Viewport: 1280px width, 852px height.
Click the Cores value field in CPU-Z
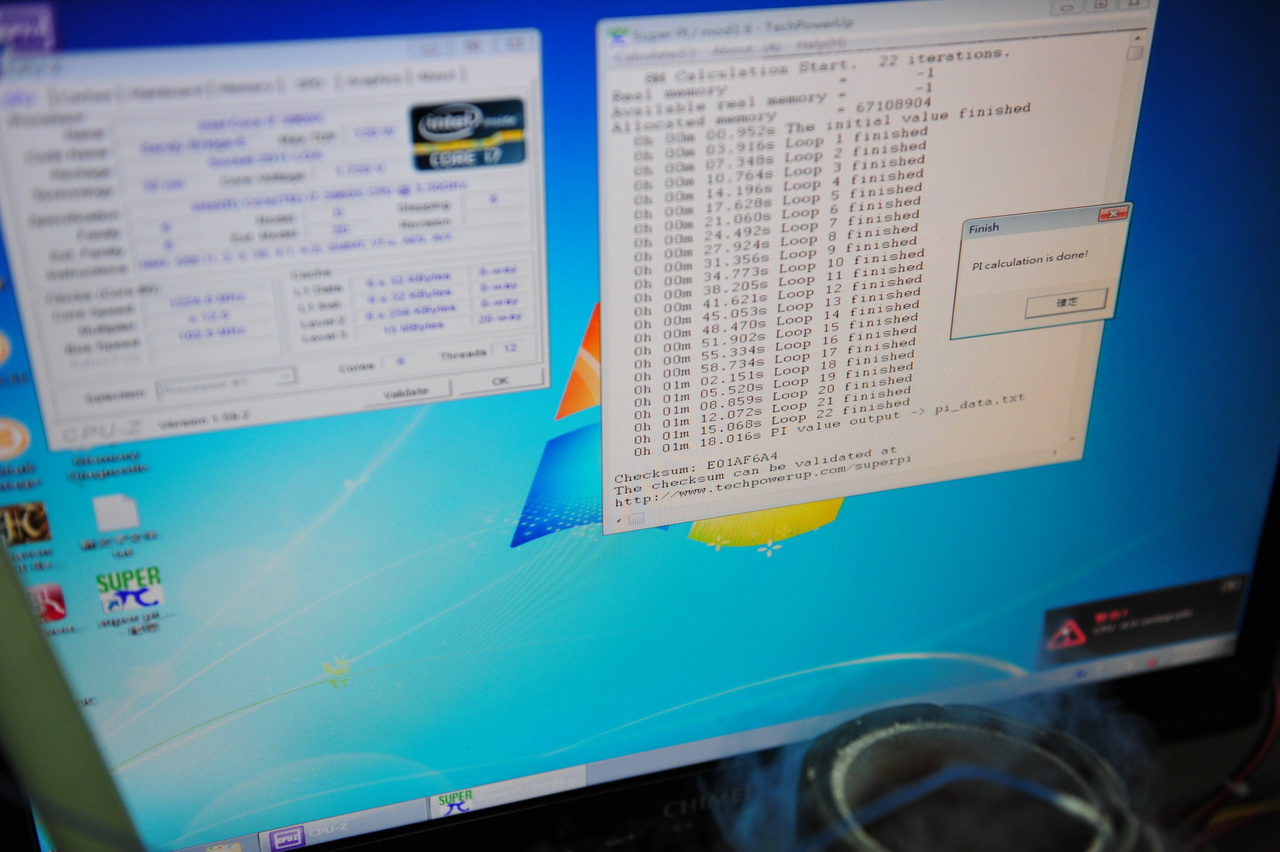coord(399,361)
